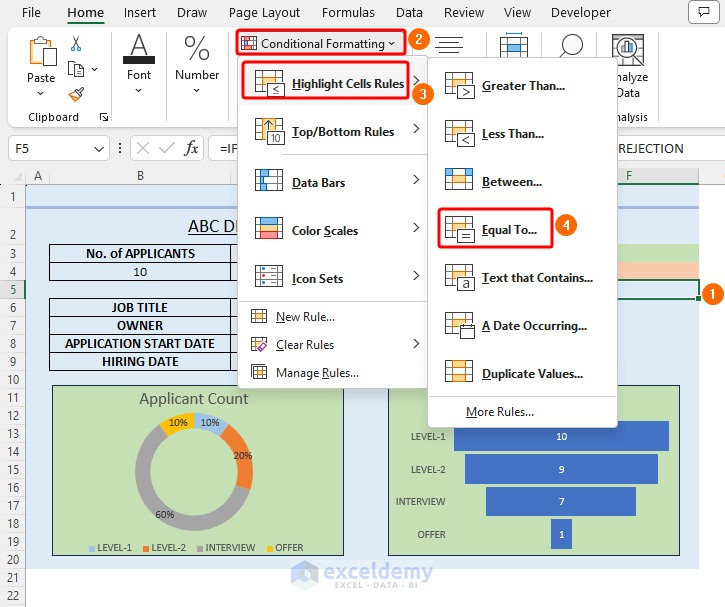
Task: Switch to the Insert tab
Action: pyautogui.click(x=140, y=12)
